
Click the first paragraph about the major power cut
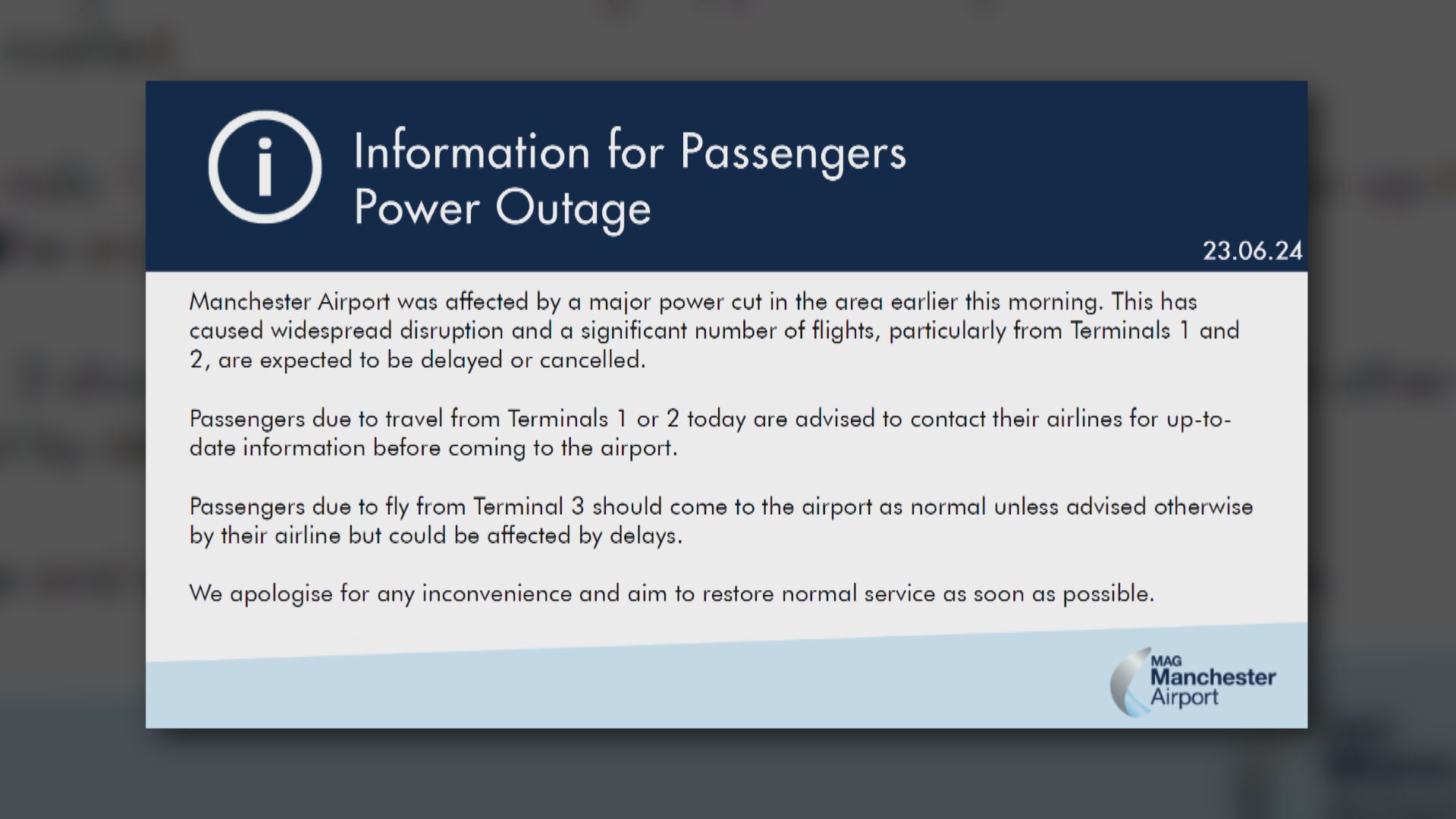point(713,331)
